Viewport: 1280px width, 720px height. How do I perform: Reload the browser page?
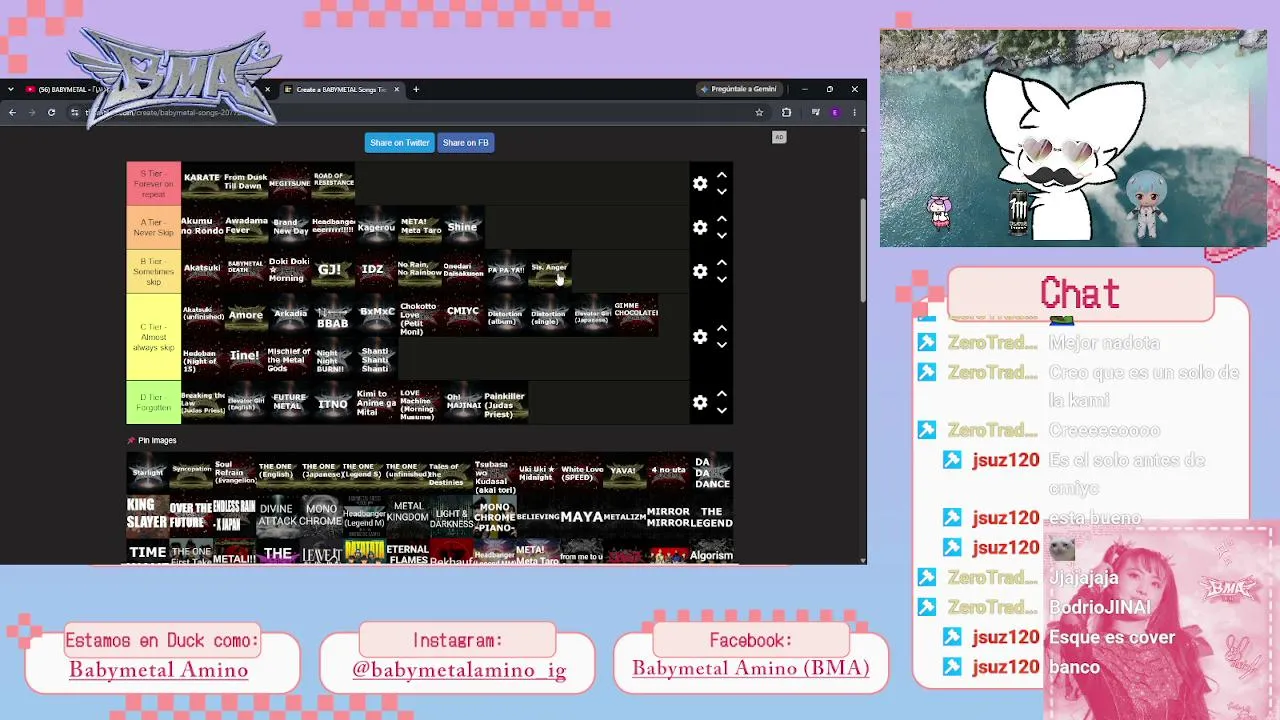tap(51, 112)
